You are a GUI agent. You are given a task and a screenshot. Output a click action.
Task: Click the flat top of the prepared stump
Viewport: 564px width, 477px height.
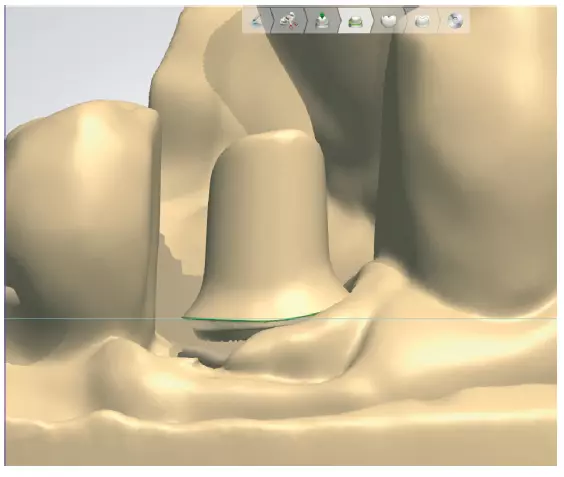(x=270, y=138)
